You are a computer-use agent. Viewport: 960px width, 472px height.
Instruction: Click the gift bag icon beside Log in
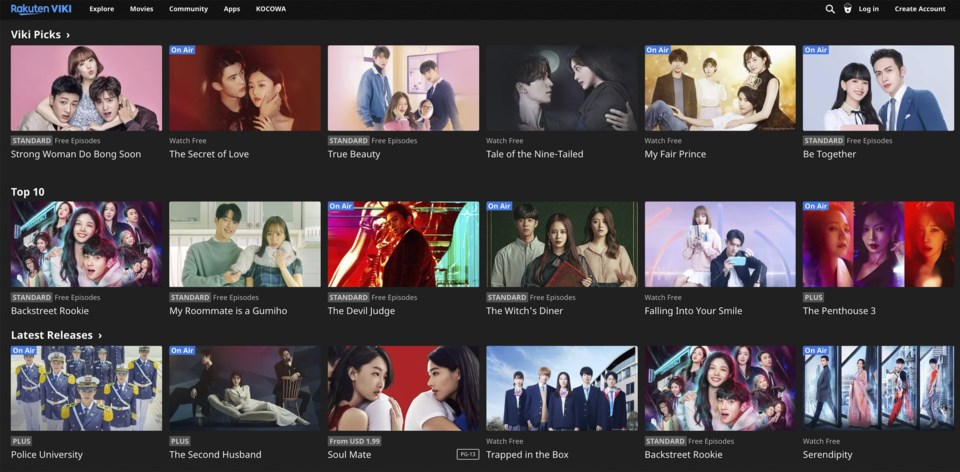(x=847, y=9)
